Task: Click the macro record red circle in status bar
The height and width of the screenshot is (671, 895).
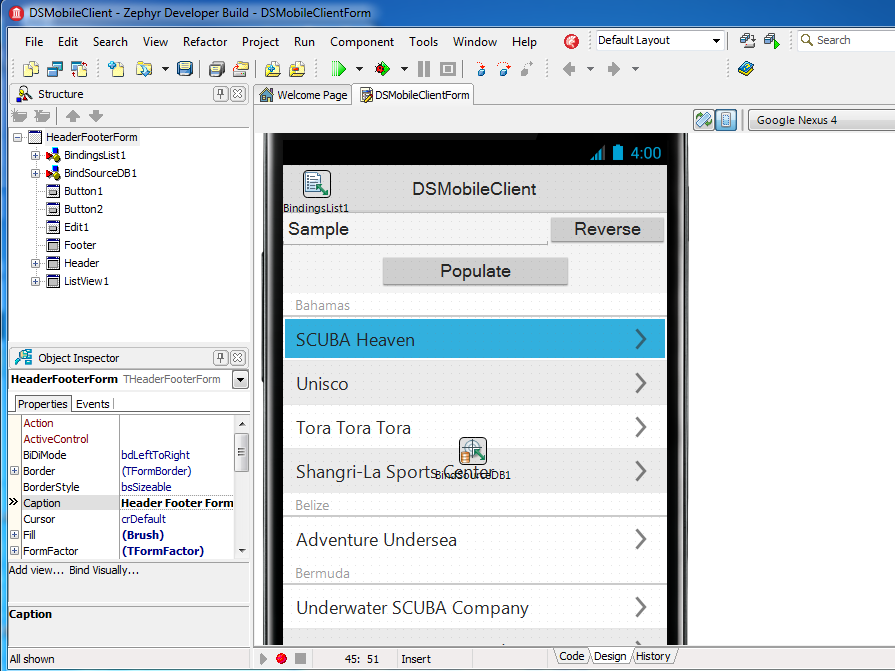Action: click(281, 658)
